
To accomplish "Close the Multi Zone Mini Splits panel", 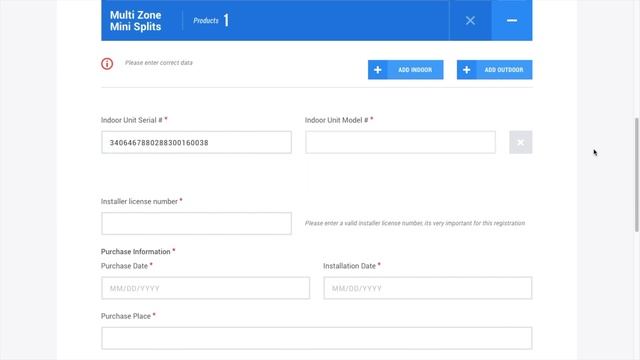I will point(470,20).
